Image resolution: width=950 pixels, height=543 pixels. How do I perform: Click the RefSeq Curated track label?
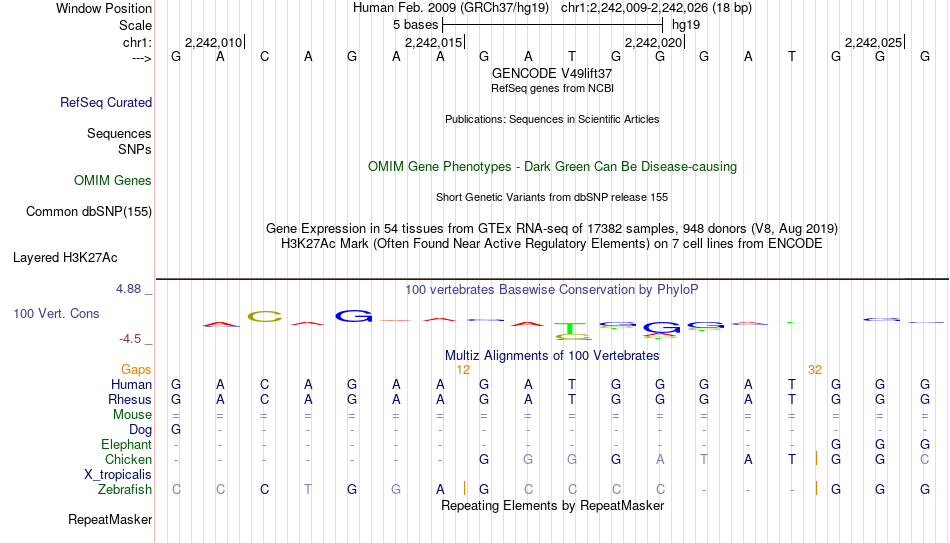[x=106, y=102]
